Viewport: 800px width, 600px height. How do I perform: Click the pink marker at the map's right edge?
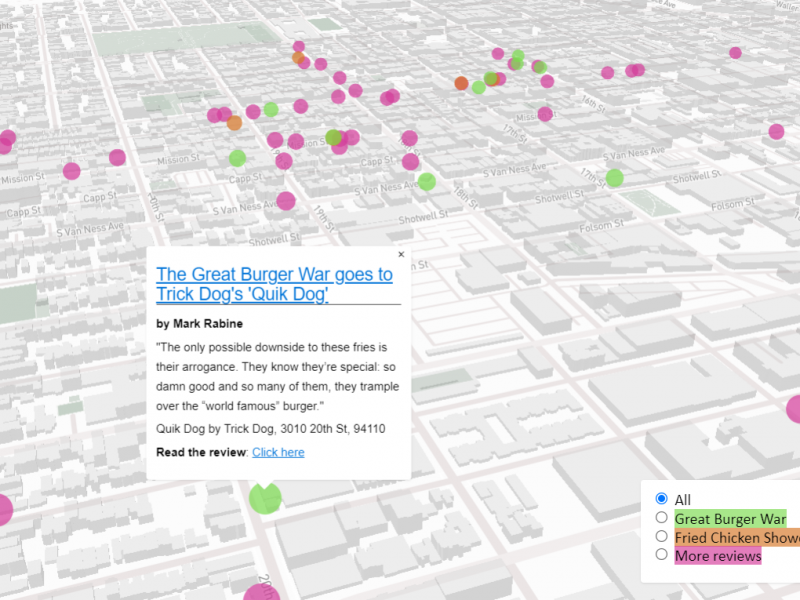778,131
